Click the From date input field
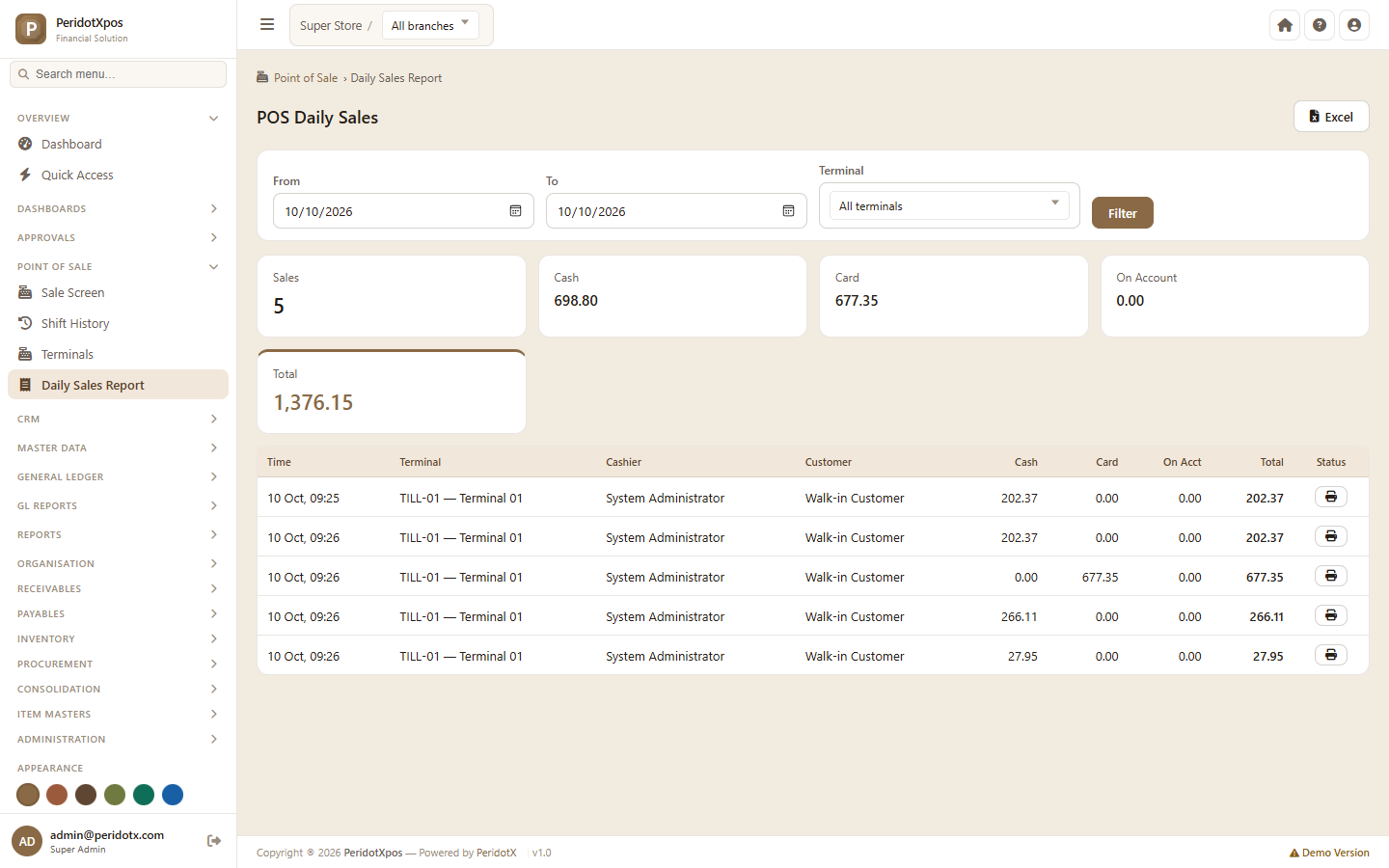The height and width of the screenshot is (868, 1389). pyautogui.click(x=403, y=211)
